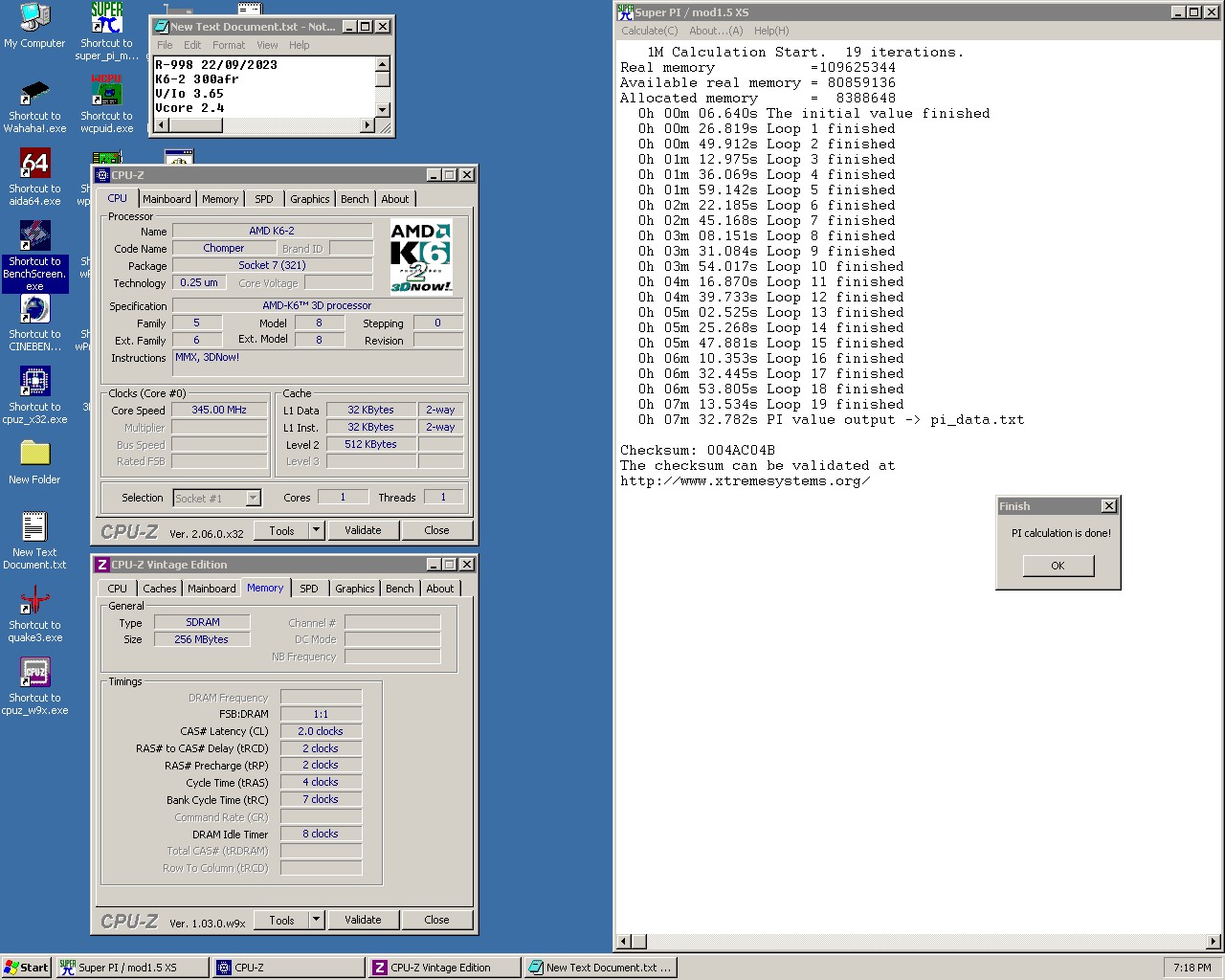Open Caches tab in CPU-Z Vintage Edition
1225x980 pixels.
(x=160, y=589)
